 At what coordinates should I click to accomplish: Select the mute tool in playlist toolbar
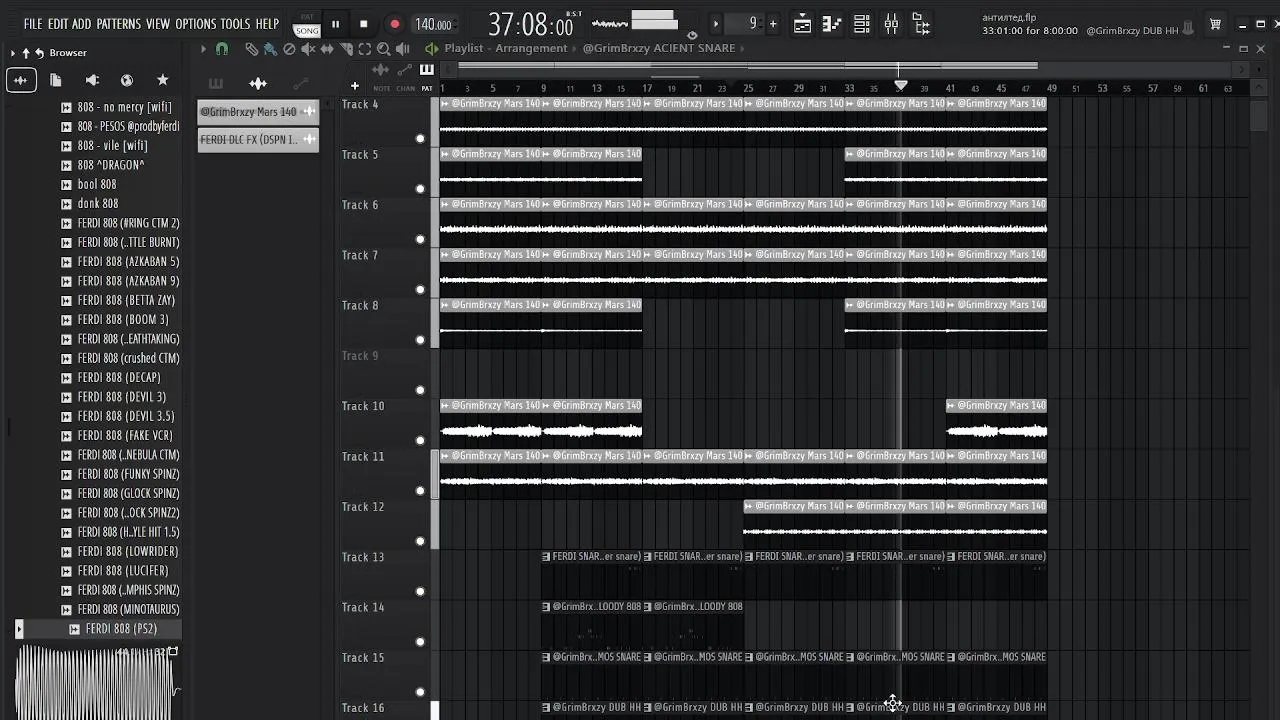308,48
